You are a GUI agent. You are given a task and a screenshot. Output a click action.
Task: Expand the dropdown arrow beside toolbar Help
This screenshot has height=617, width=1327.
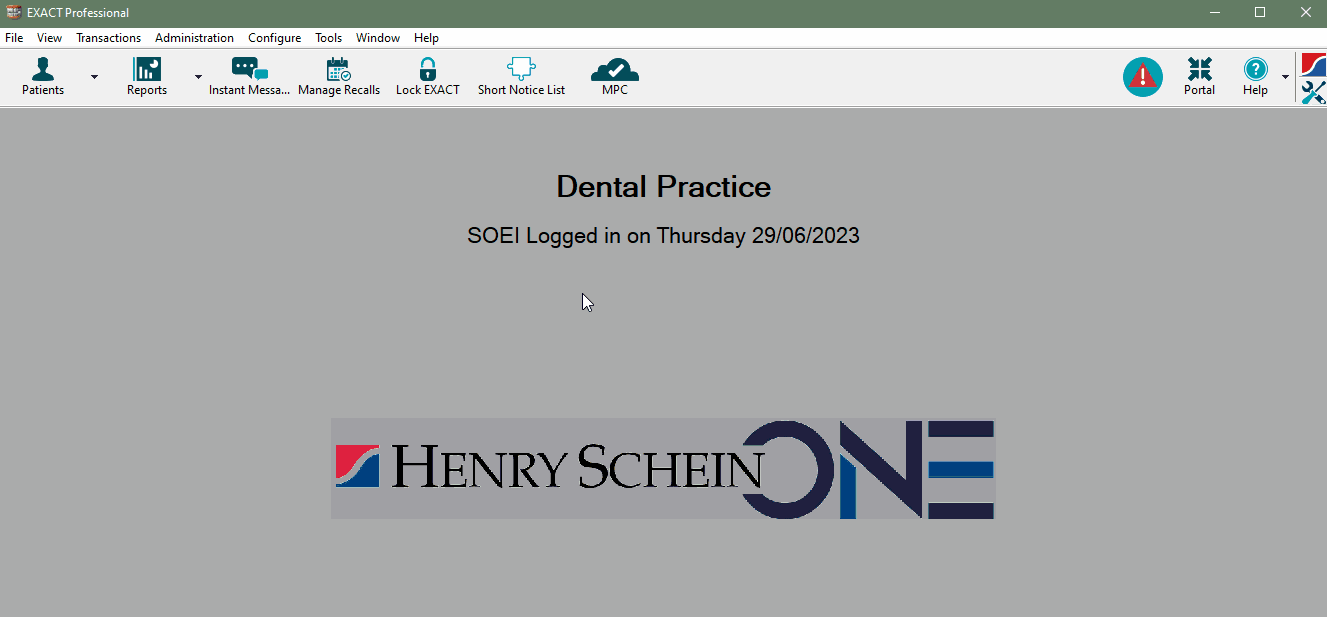coord(1285,77)
